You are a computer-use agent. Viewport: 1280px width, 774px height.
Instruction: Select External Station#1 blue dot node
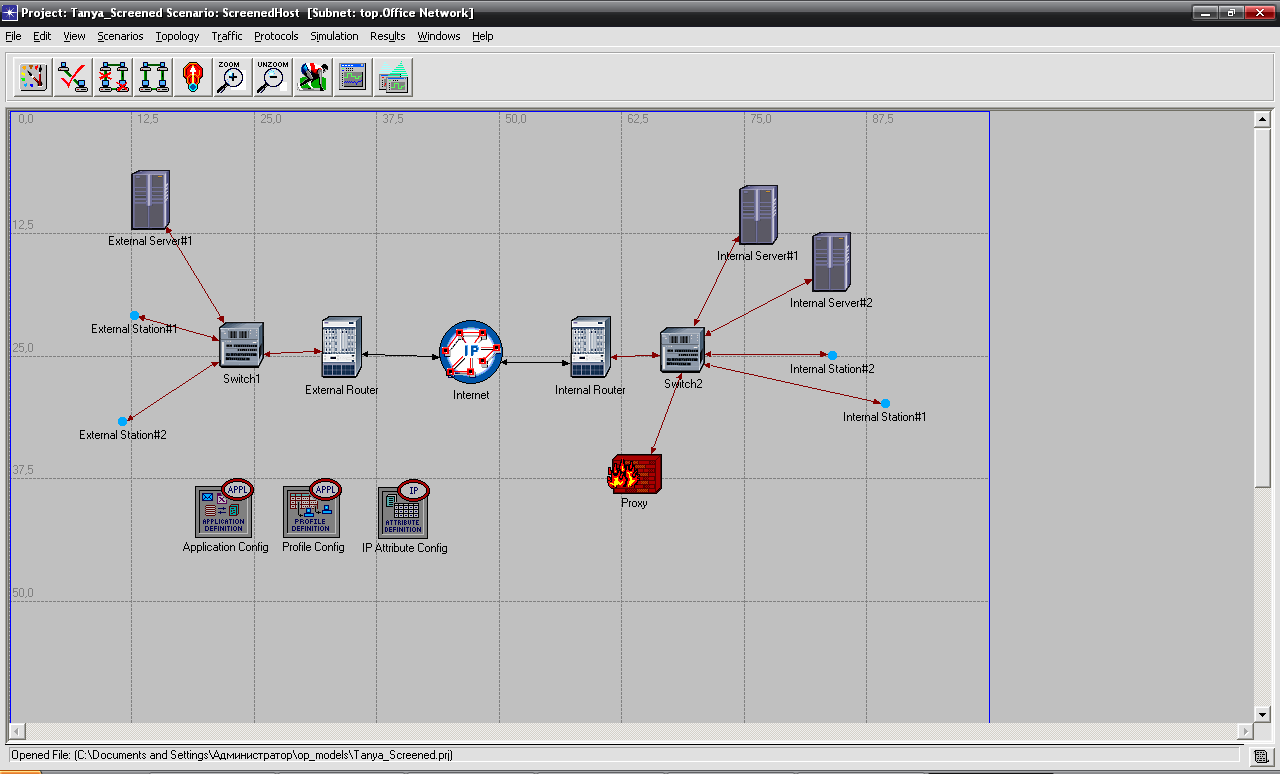[x=134, y=316]
